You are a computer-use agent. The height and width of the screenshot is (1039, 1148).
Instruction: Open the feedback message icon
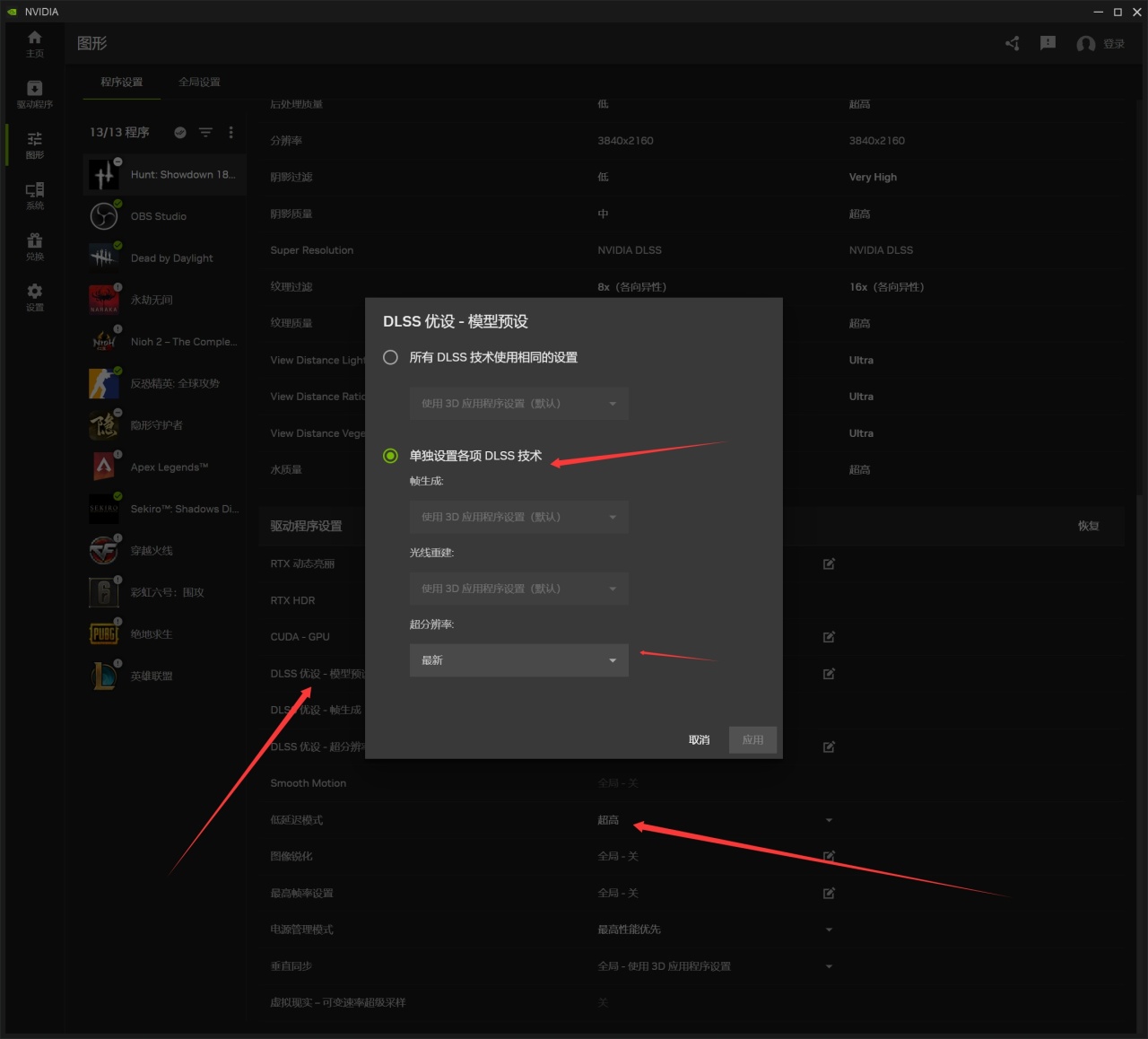click(x=1048, y=43)
